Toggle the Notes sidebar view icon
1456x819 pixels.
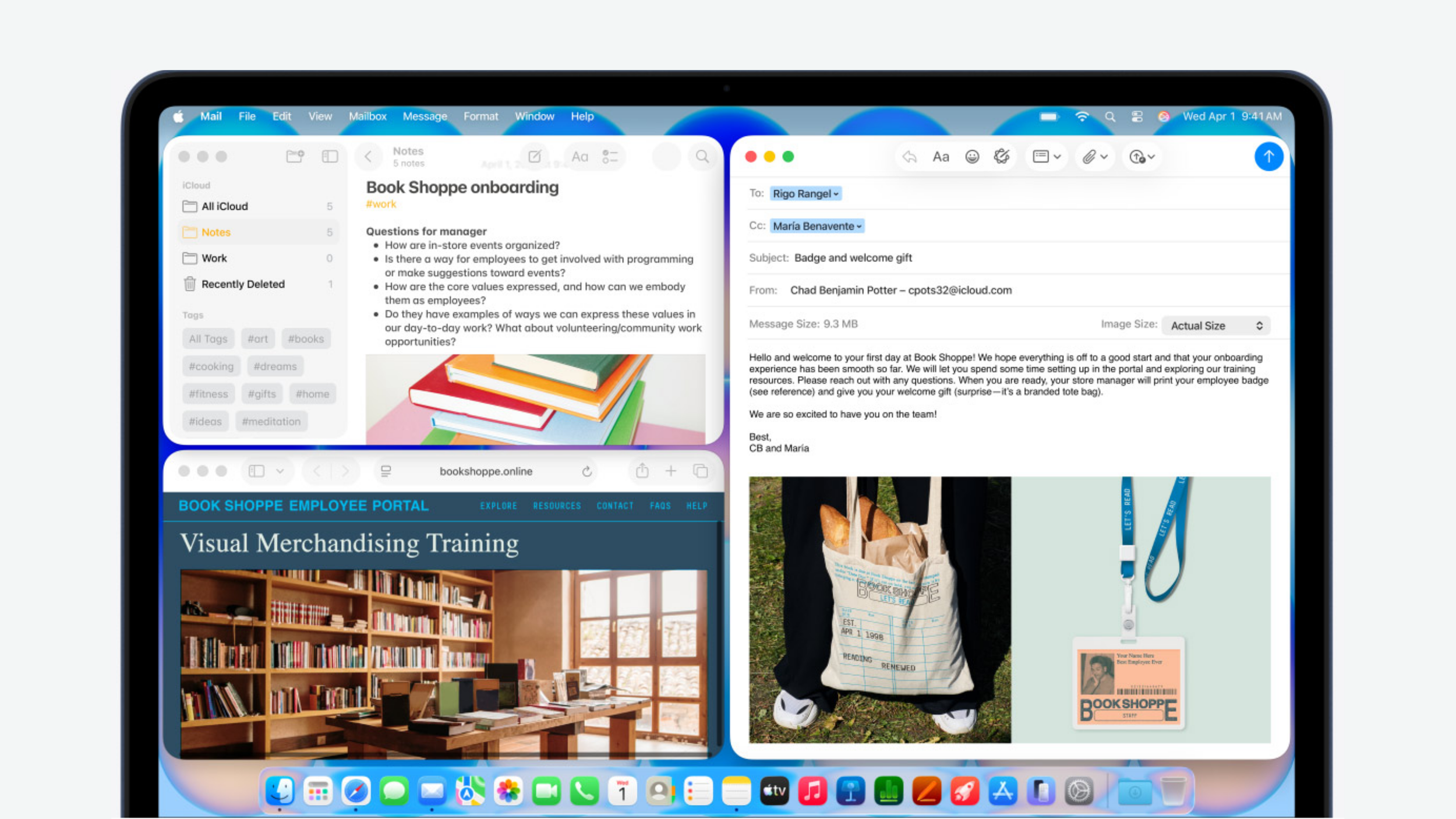(x=330, y=156)
